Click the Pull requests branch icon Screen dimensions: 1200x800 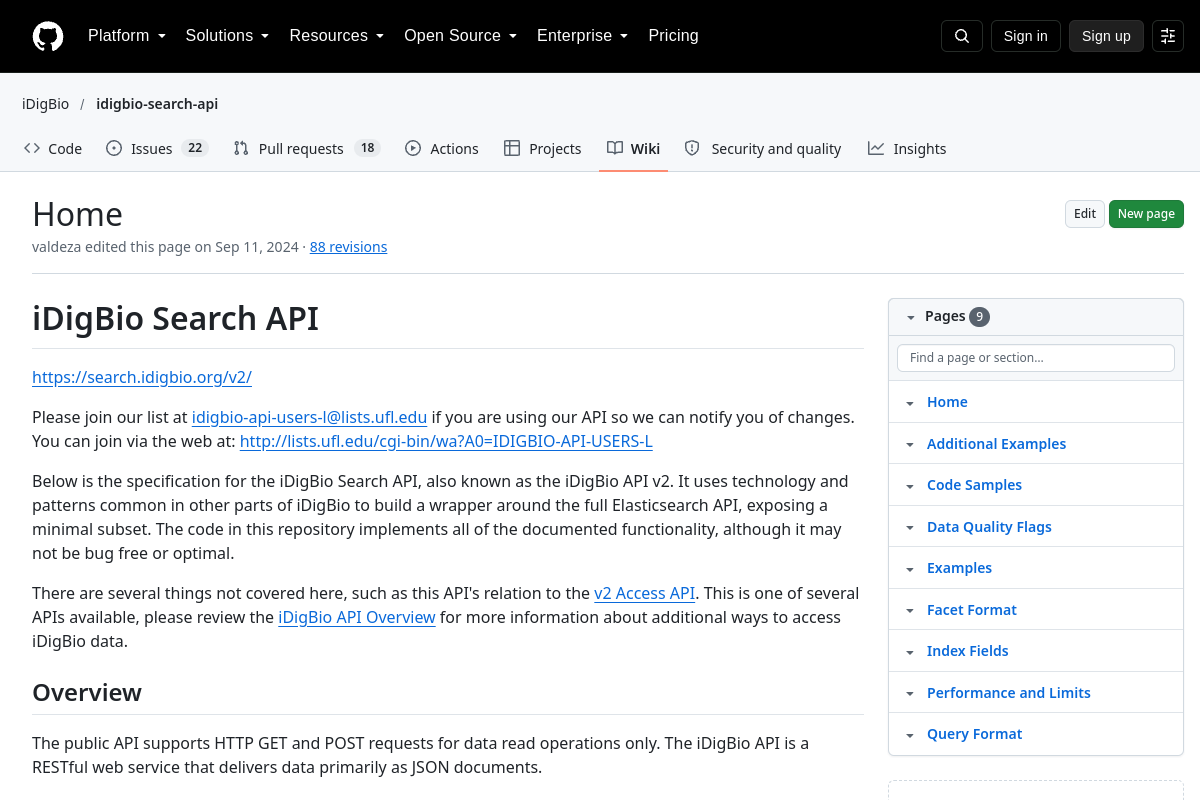[241, 148]
